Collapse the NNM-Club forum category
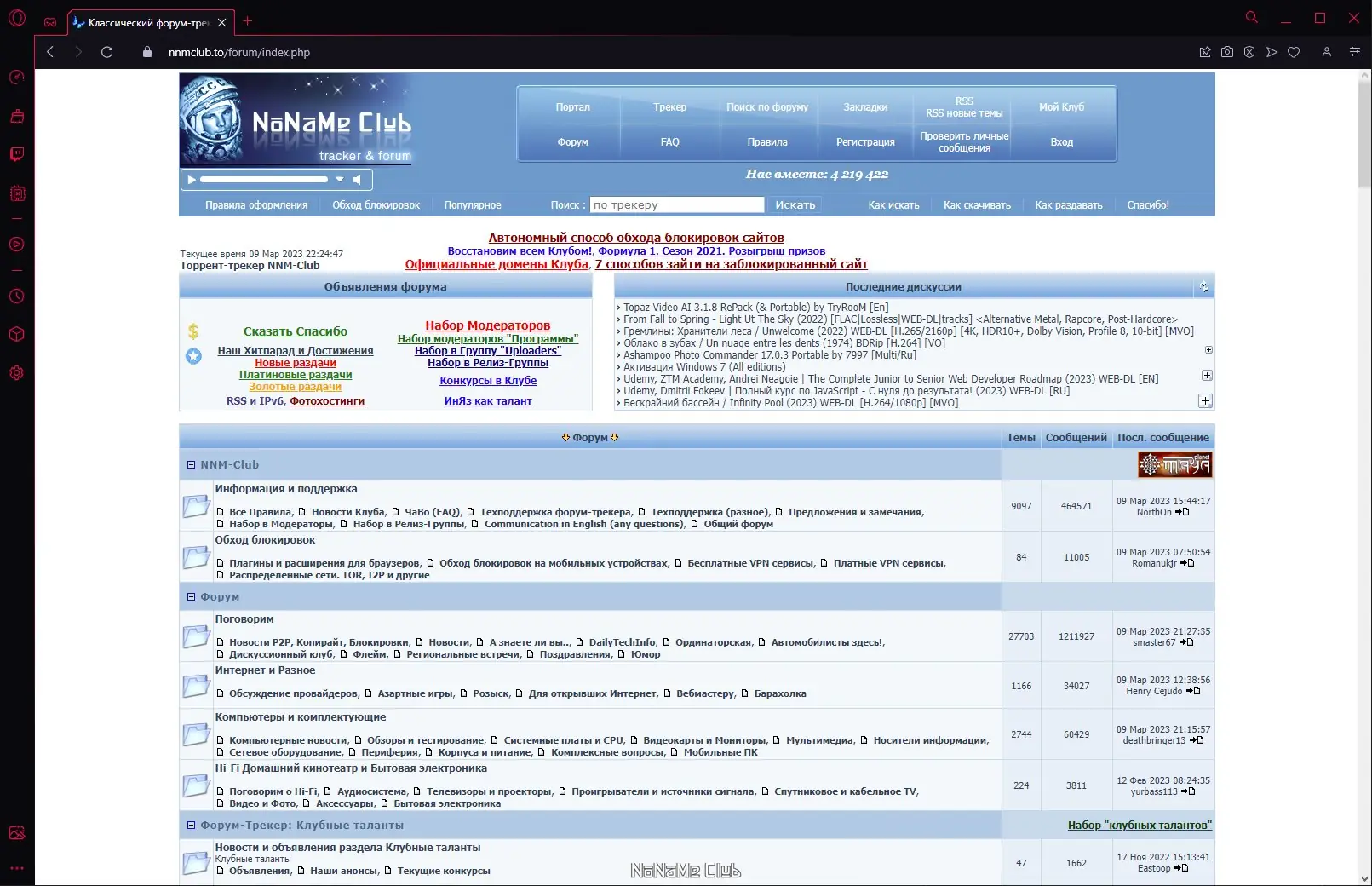Viewport: 1372px width, 886px height. (192, 465)
